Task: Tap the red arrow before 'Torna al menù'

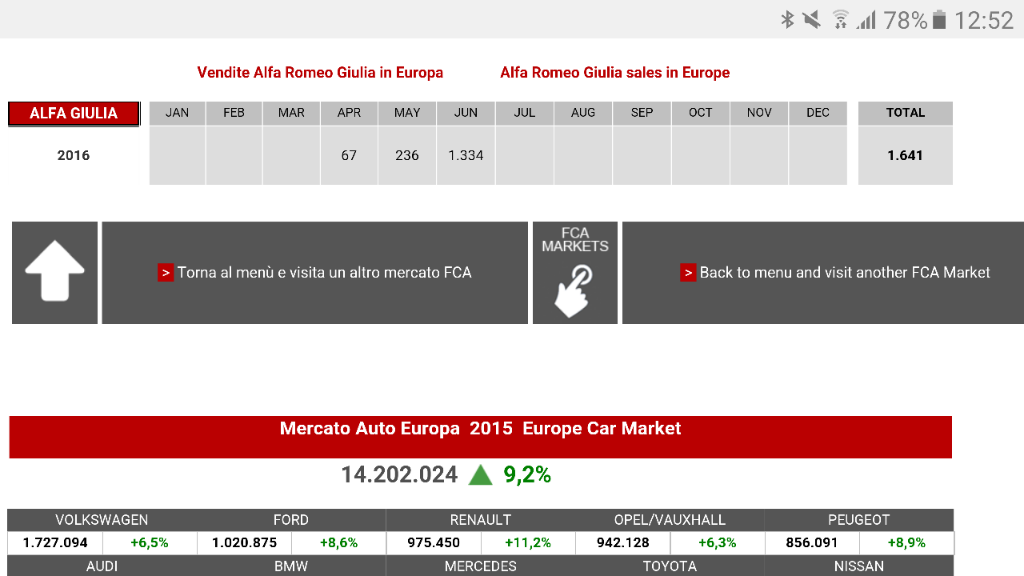Action: tap(166, 272)
